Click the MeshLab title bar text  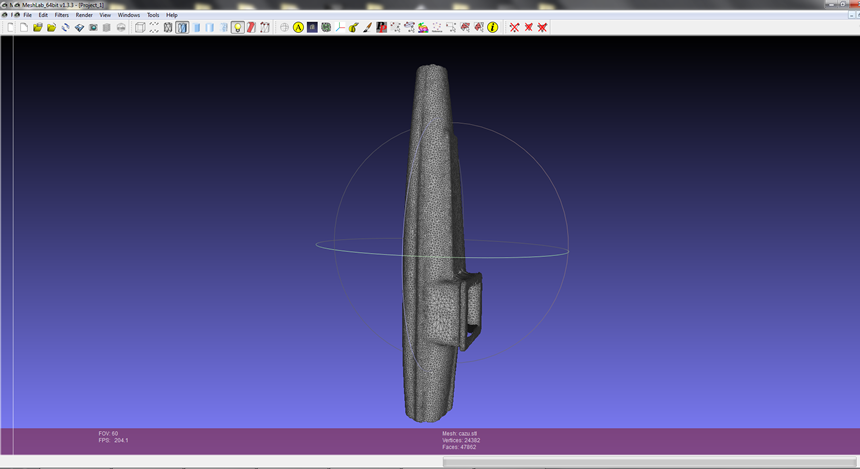pos(63,5)
